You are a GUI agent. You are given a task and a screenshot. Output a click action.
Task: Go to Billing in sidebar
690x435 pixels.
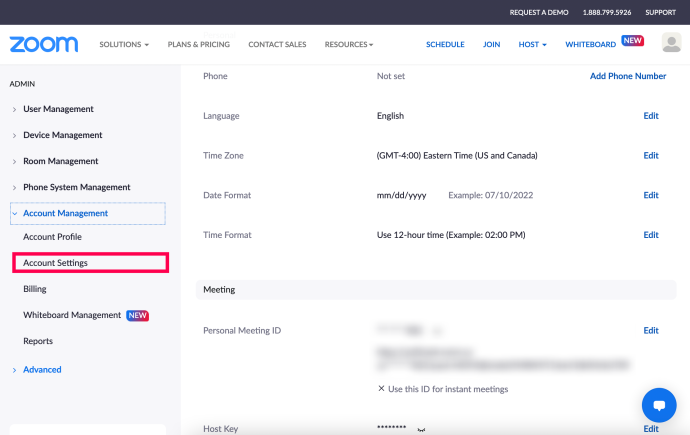[x=35, y=289]
